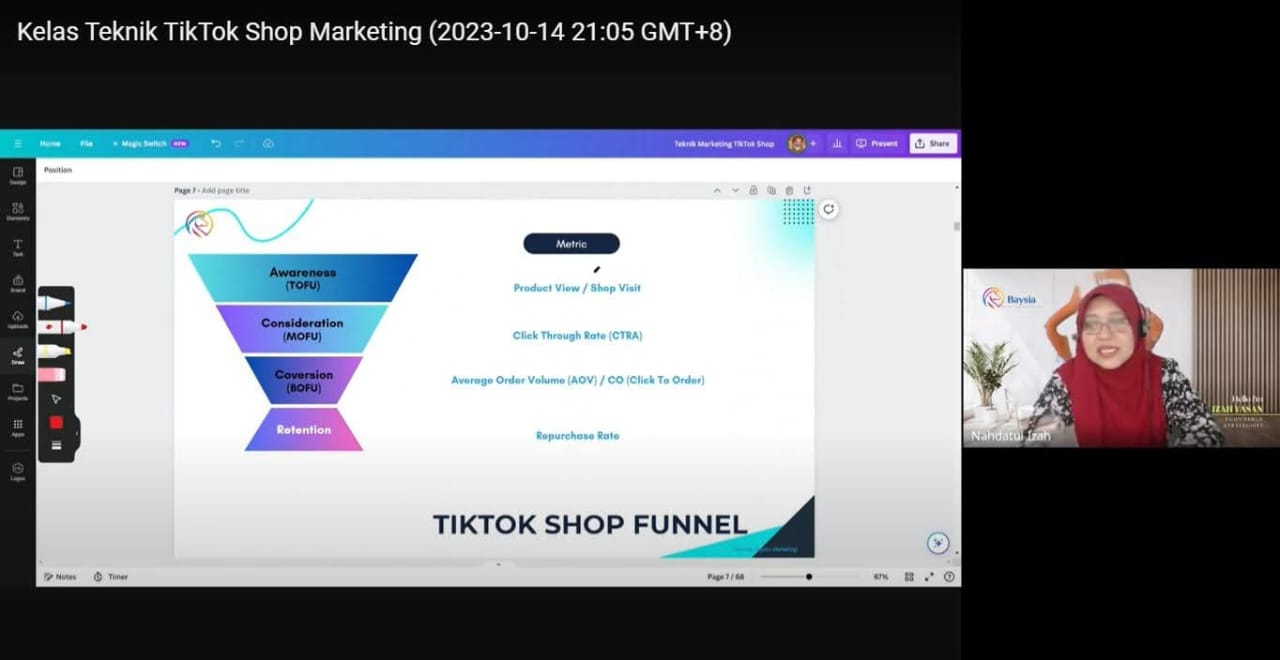The image size is (1280, 660).
Task: Pick the yellow highlighter tool
Action: pos(55,351)
